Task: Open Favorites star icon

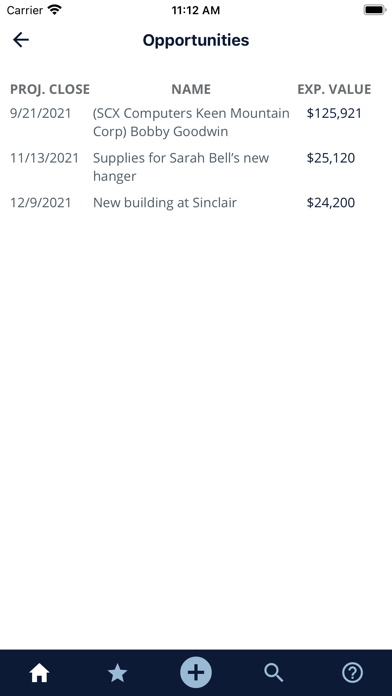Action: [118, 673]
